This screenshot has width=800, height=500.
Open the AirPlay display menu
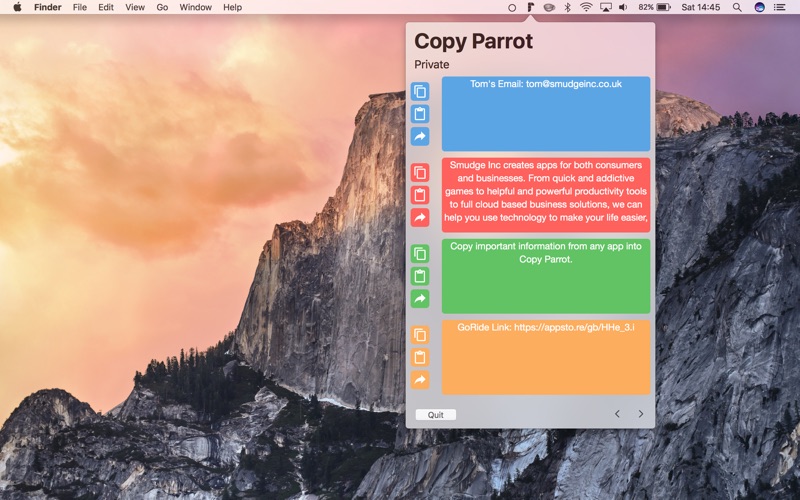(606, 7)
